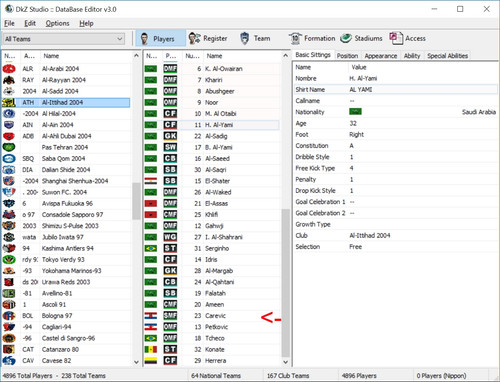Open the Help menu
This screenshot has height=382, width=500.
tap(86, 23)
